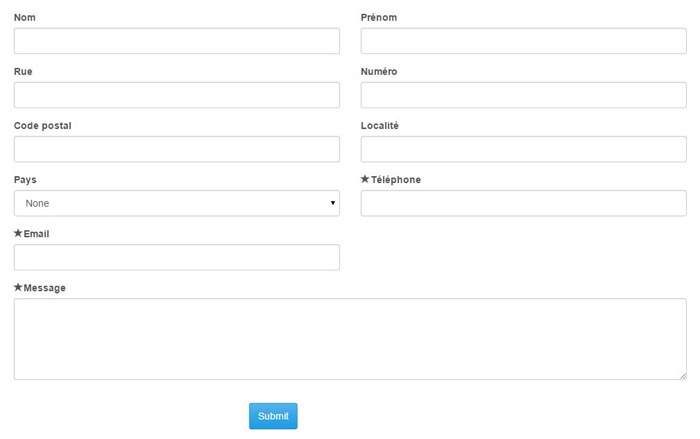700x439 pixels.
Task: Focus the Téléphone input field
Action: pos(524,203)
